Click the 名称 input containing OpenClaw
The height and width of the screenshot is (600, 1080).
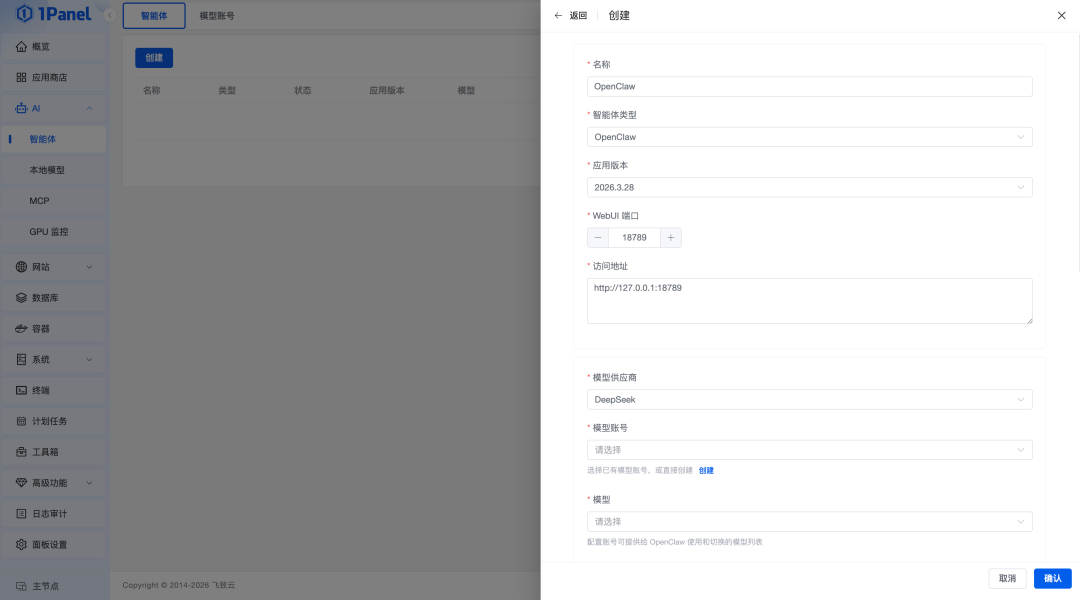pyautogui.click(x=809, y=86)
